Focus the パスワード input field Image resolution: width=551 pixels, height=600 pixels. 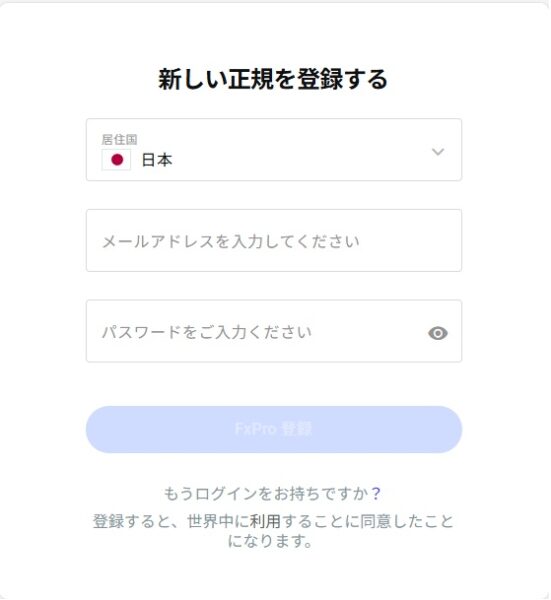pos(274,331)
